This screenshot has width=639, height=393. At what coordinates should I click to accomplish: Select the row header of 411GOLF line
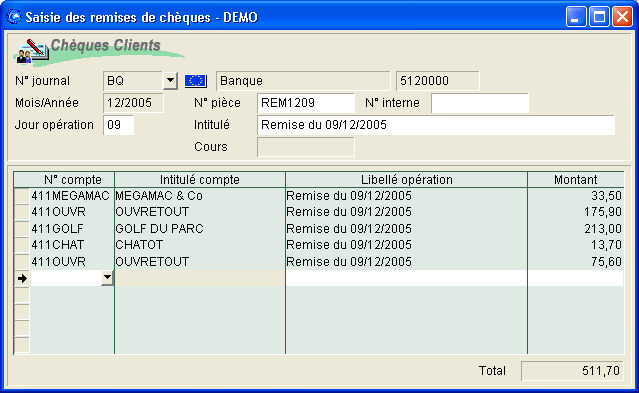click(x=22, y=229)
